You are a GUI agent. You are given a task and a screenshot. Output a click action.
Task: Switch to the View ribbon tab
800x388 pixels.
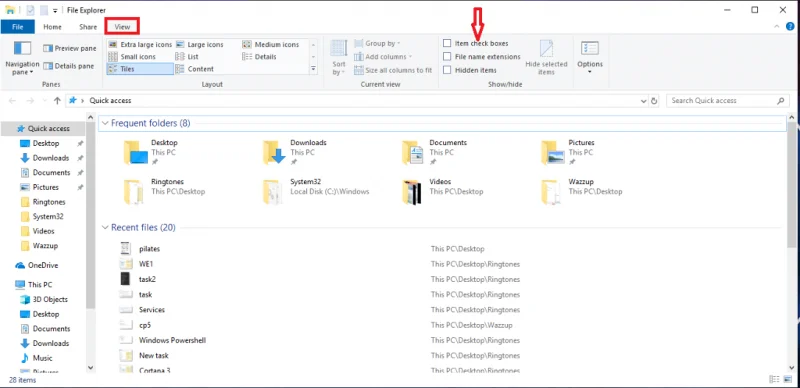click(x=122, y=27)
